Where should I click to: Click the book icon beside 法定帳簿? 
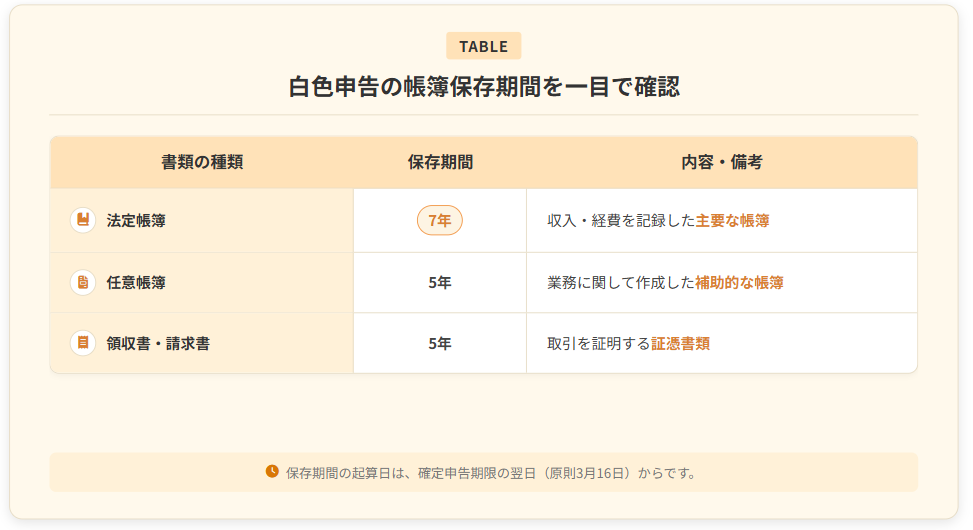(83, 220)
